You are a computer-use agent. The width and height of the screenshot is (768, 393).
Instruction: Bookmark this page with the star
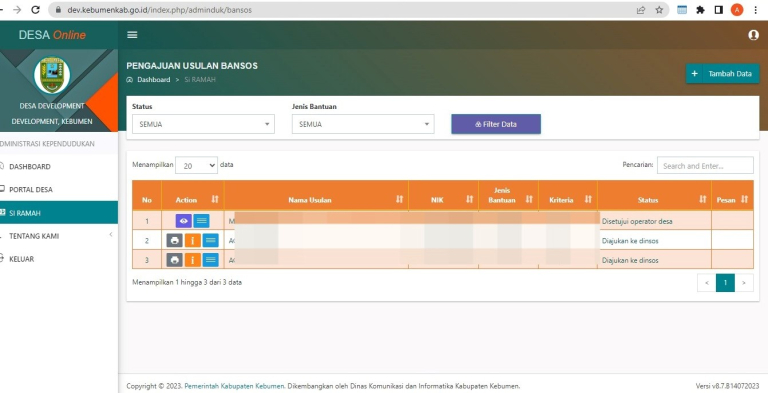tap(659, 10)
